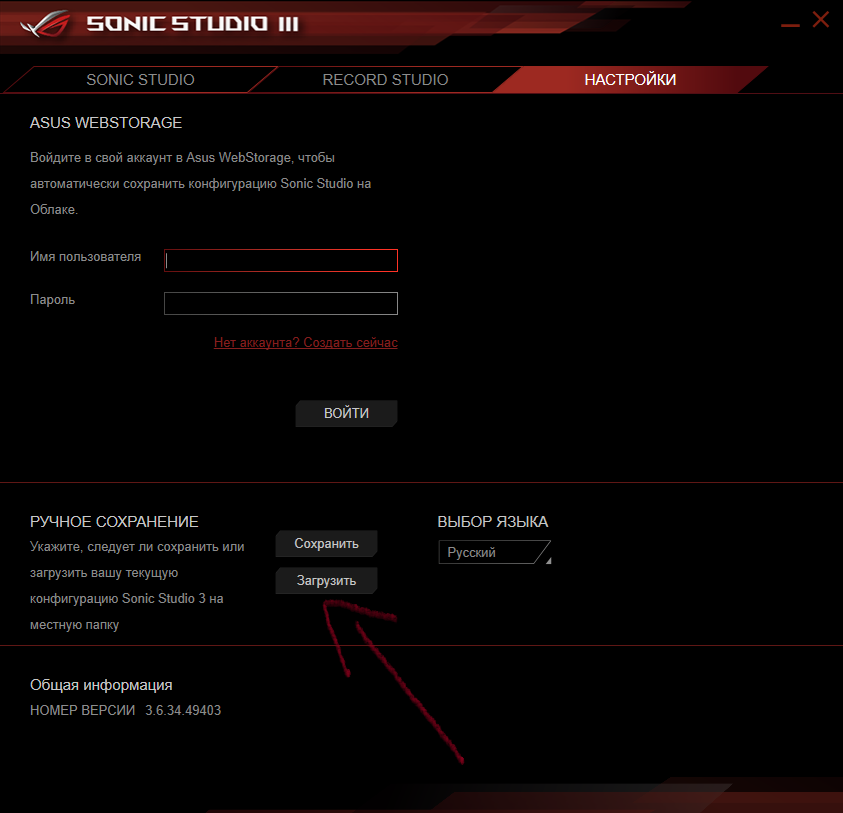The image size is (843, 813).
Task: Click the ВЫБОР ЯЗЫКА label
Action: pos(492,522)
